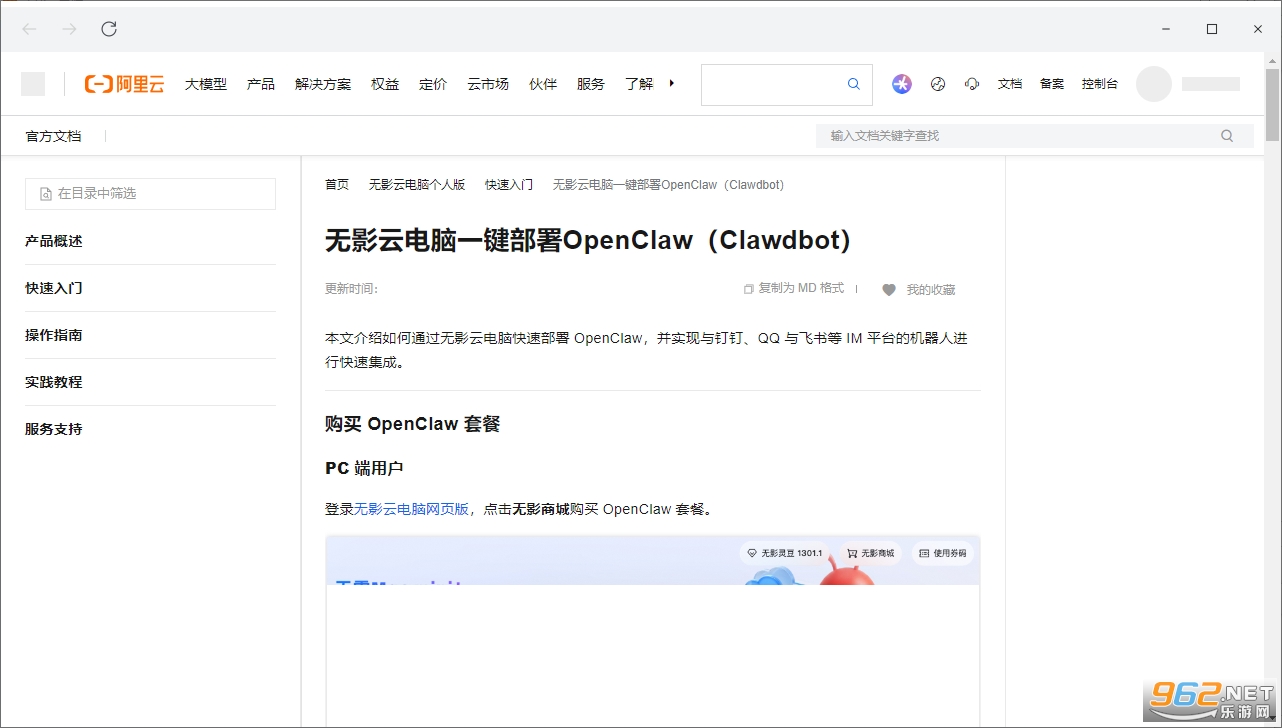Click the 无影云电脑个人版 breadcrumb
Screen dimensions: 1282x728
click(x=417, y=185)
